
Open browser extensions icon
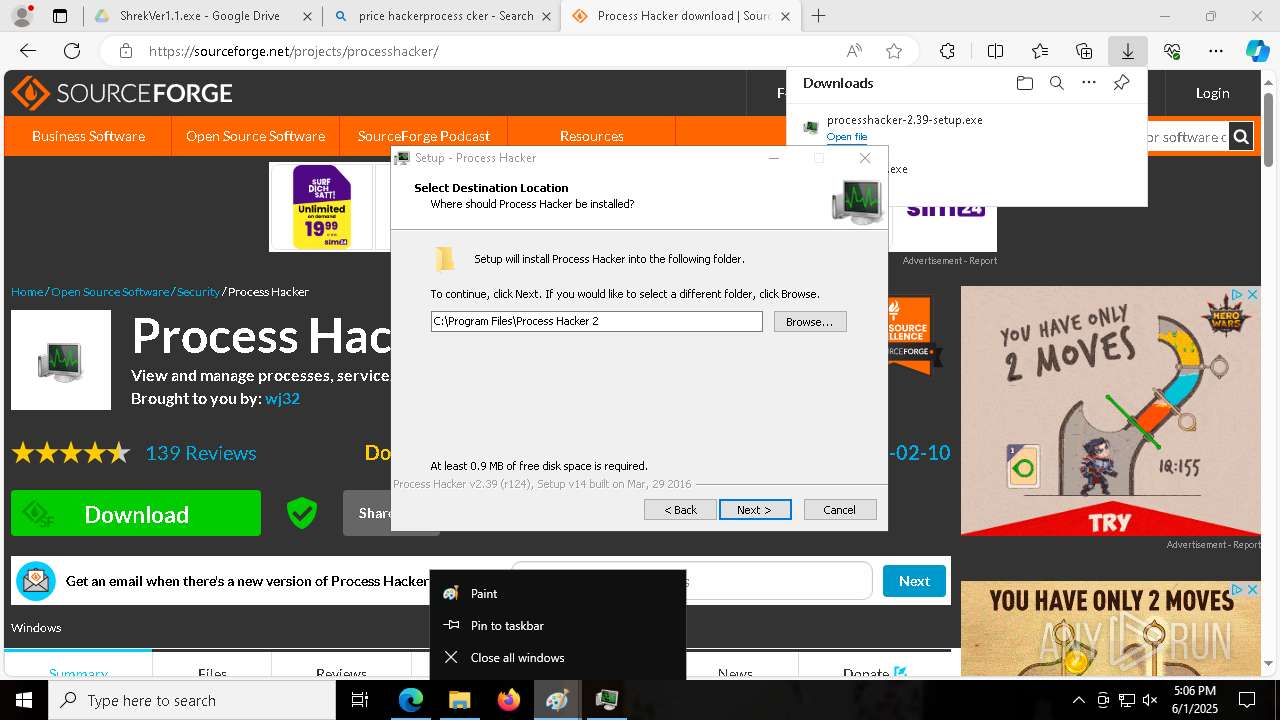pos(947,51)
